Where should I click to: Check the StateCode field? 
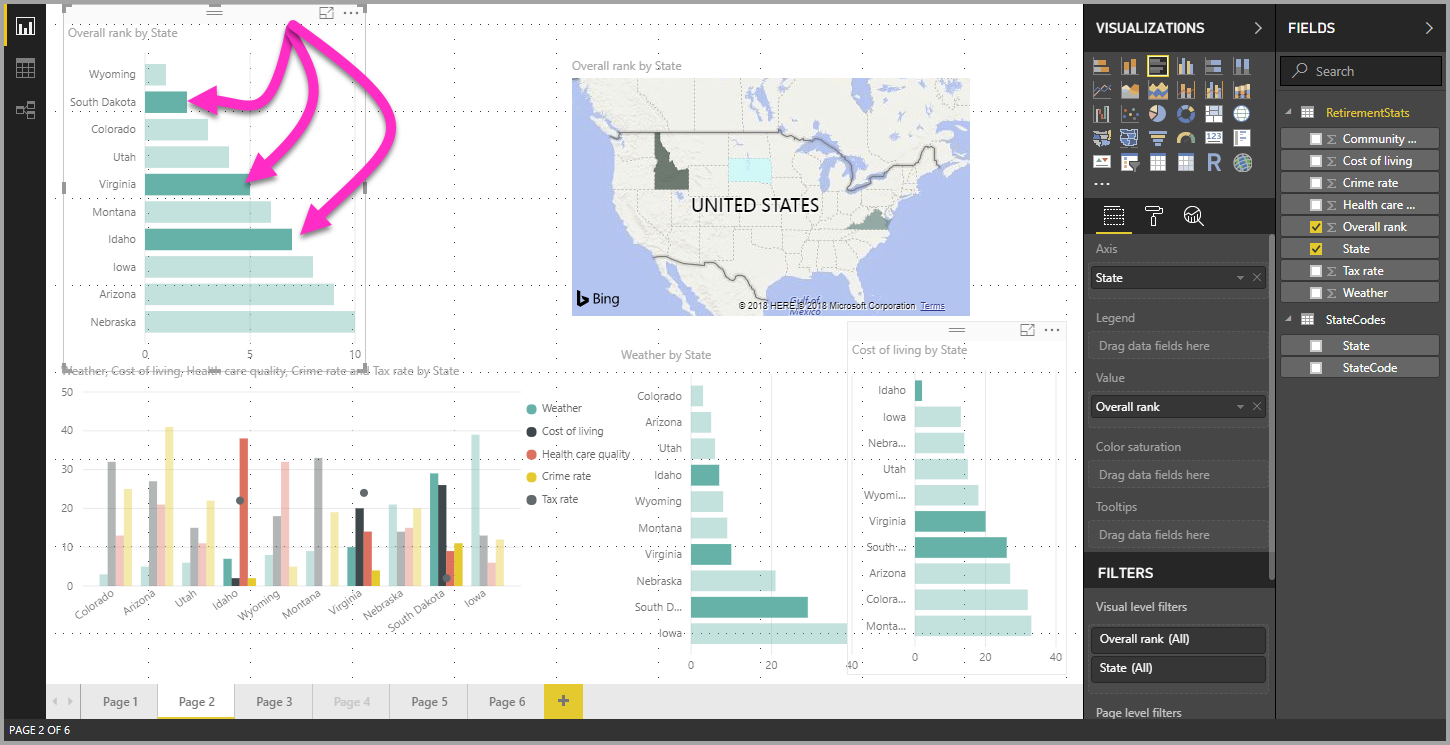pyautogui.click(x=1316, y=368)
